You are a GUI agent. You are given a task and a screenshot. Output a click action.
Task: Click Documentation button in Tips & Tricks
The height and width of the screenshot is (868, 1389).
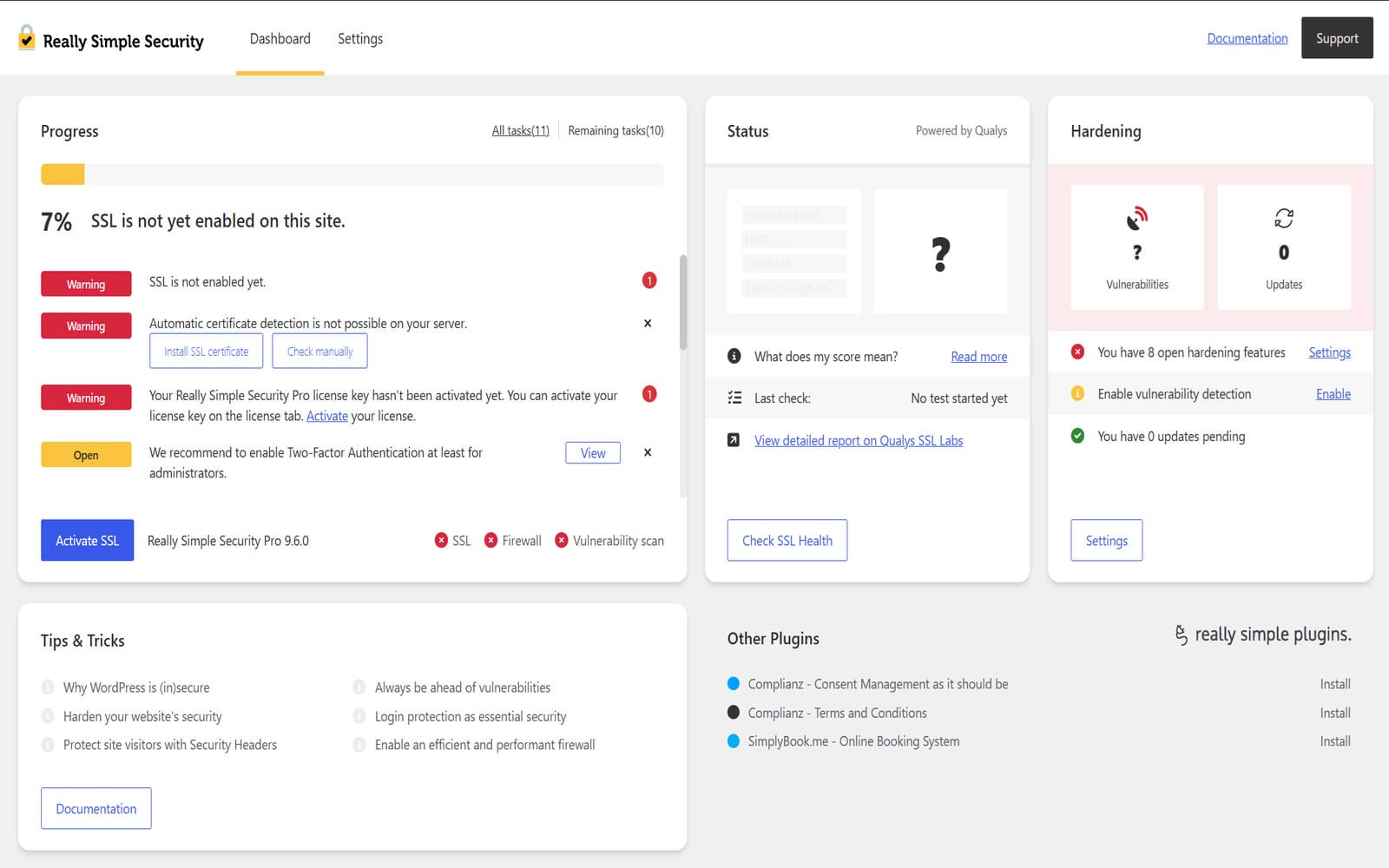pyautogui.click(x=95, y=808)
